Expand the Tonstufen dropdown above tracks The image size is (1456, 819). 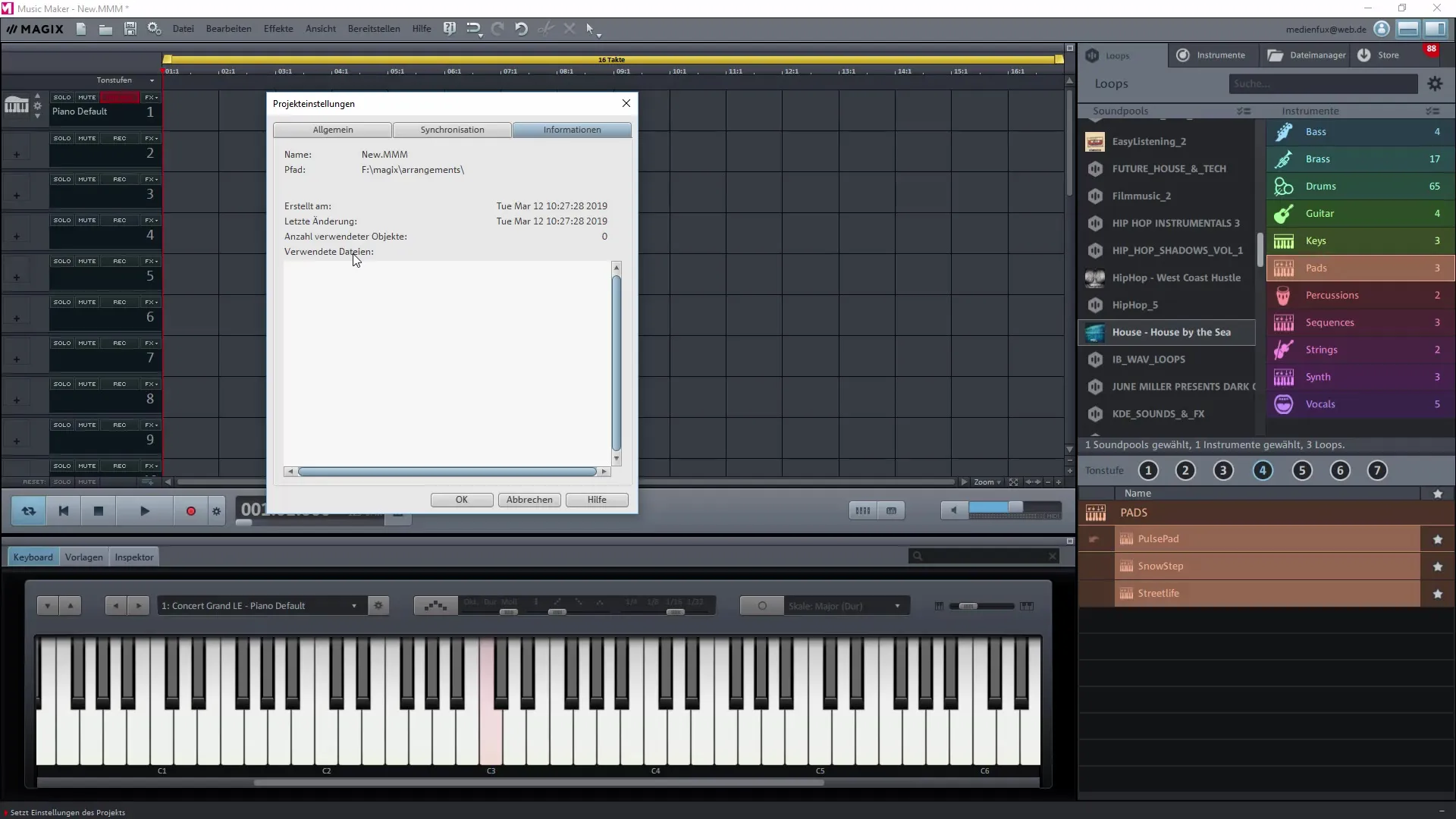tap(152, 80)
